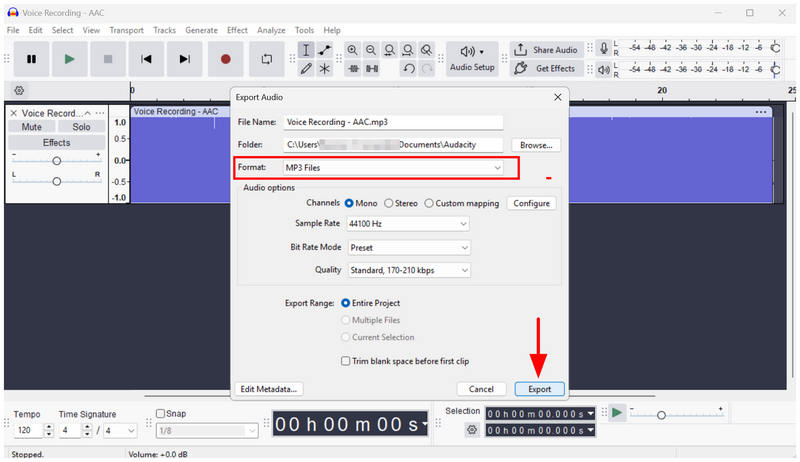The image size is (800, 462).
Task: Open the selection start time format arrow
Action: tap(591, 414)
